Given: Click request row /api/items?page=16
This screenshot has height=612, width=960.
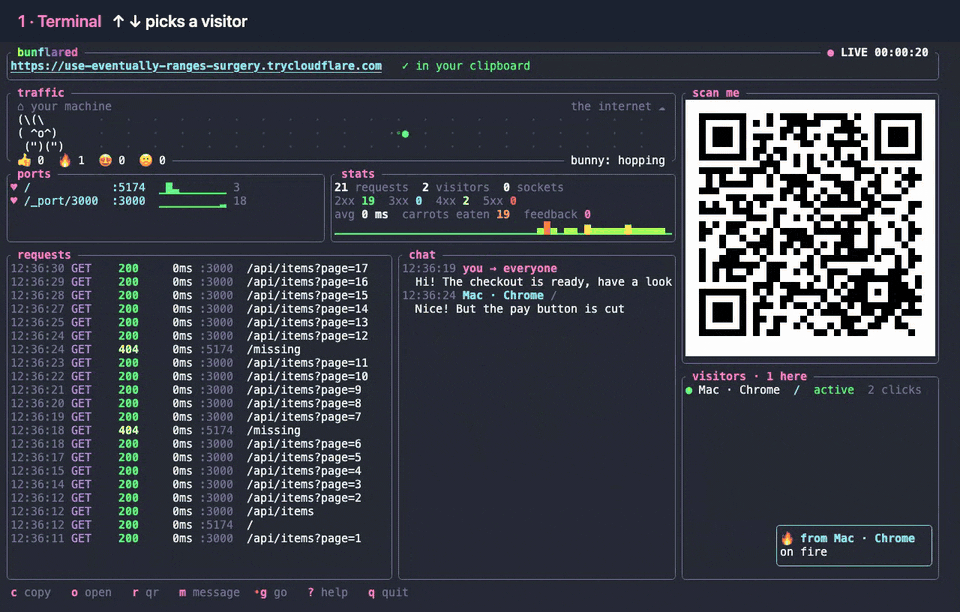Looking at the screenshot, I should point(189,282).
